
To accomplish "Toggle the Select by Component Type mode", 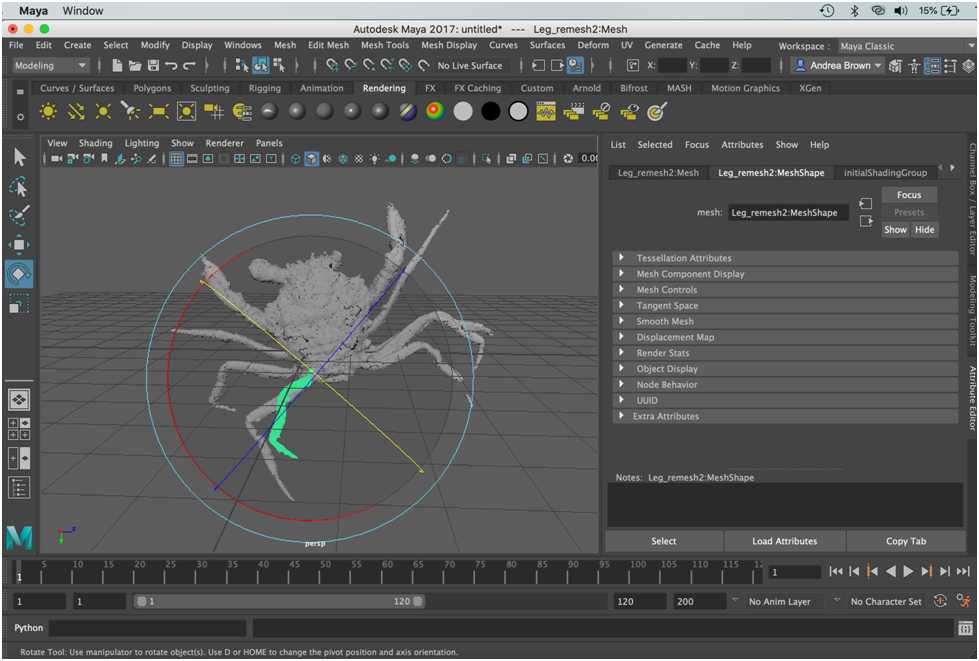I will click(x=278, y=66).
